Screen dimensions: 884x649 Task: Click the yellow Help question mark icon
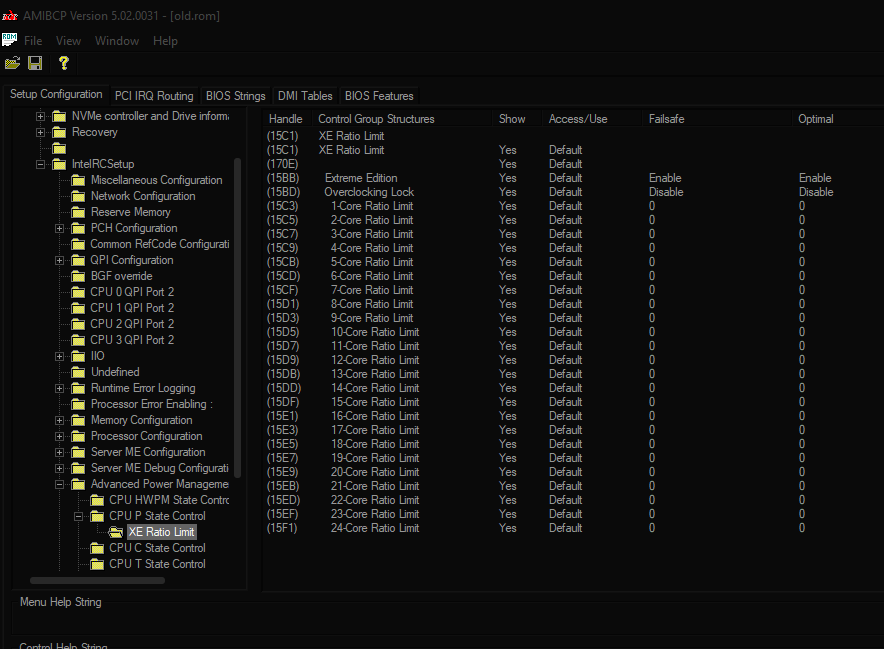click(x=64, y=63)
